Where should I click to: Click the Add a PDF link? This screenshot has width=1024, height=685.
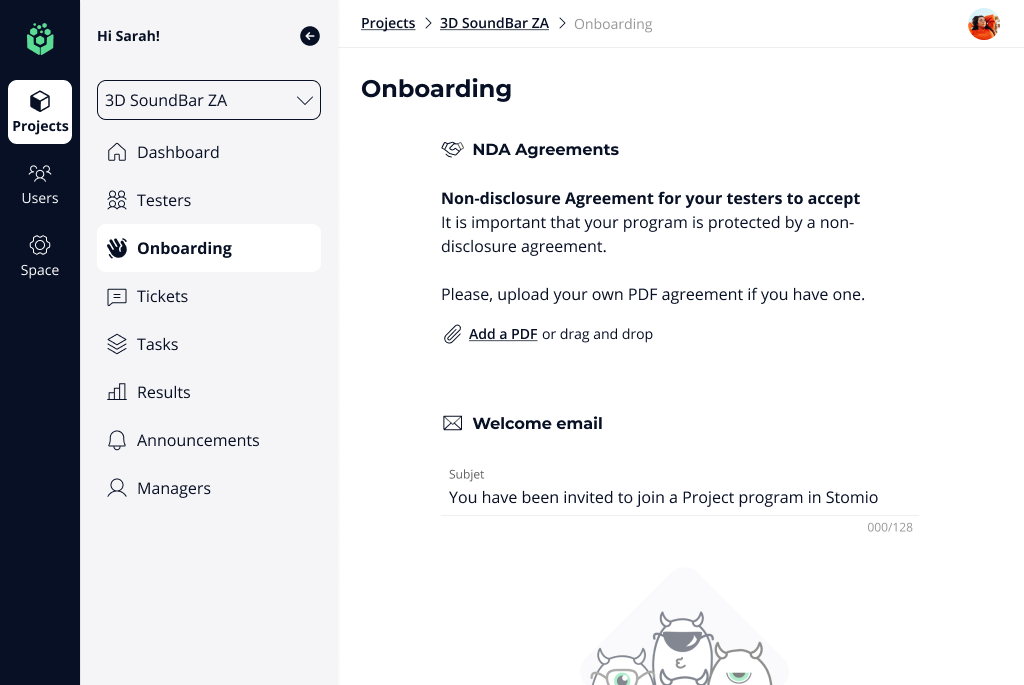(x=503, y=334)
